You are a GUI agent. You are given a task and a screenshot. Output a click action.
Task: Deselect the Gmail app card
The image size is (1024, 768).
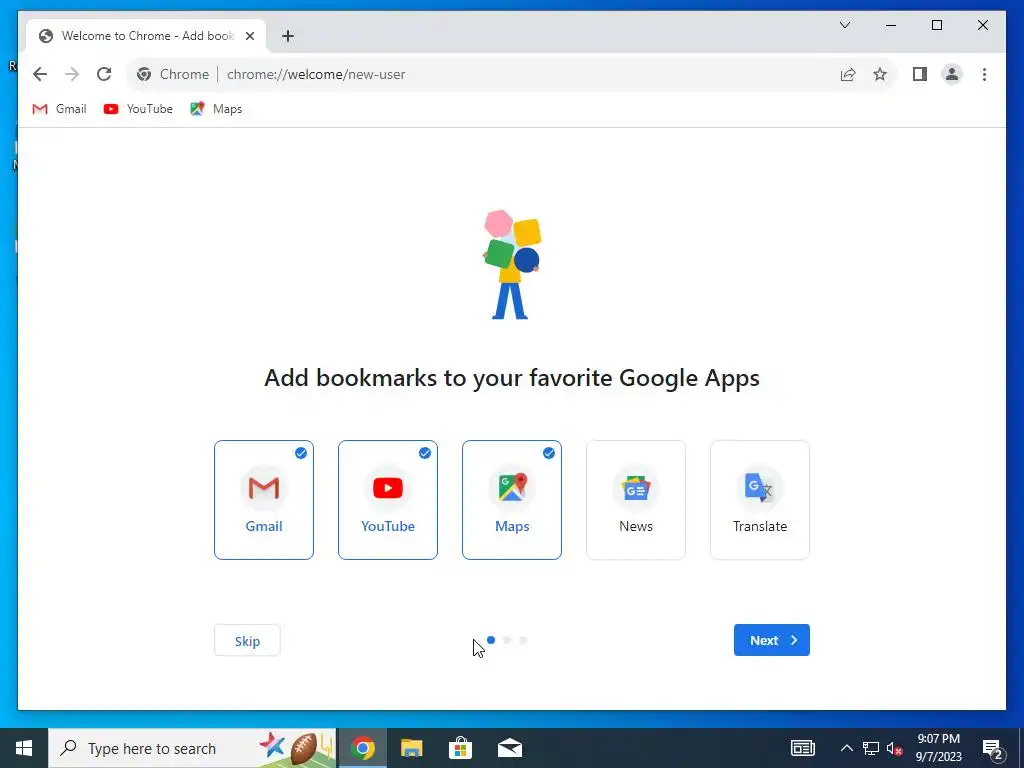click(264, 500)
